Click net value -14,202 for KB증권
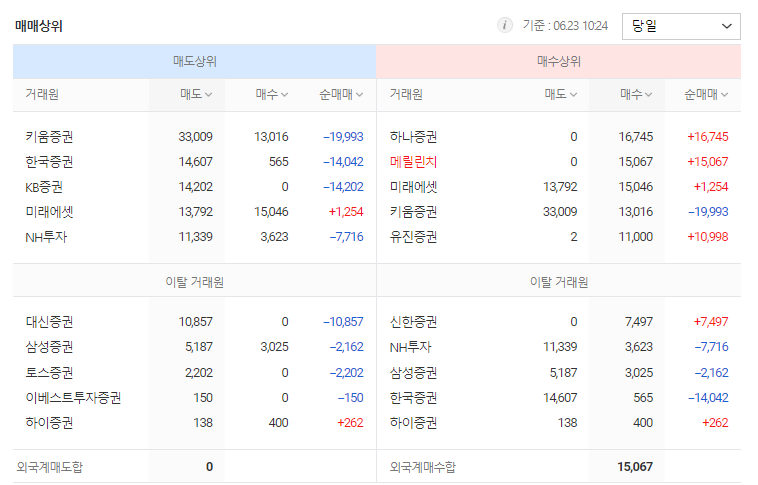 (343, 187)
